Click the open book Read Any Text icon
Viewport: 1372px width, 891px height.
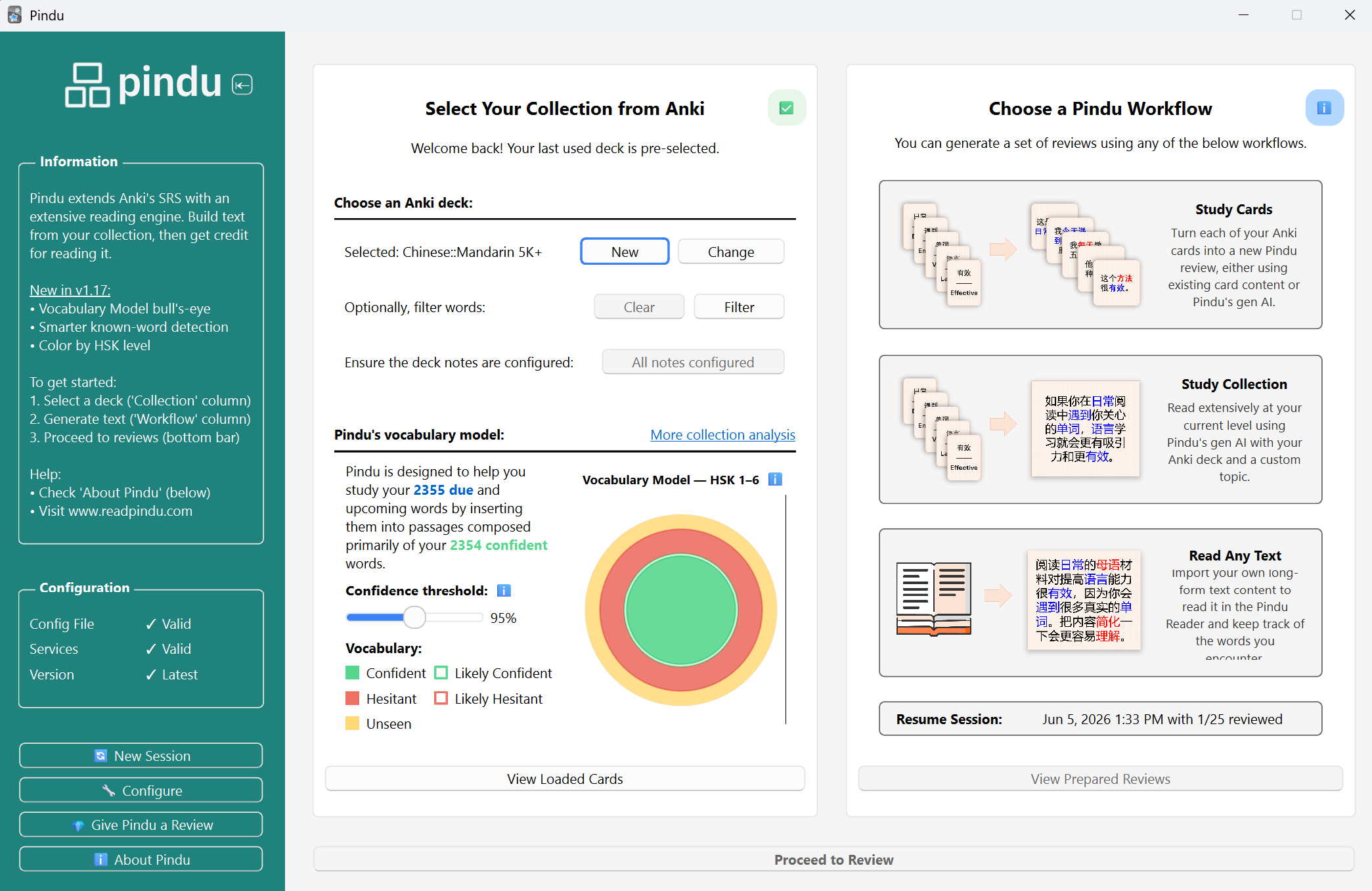tap(933, 599)
